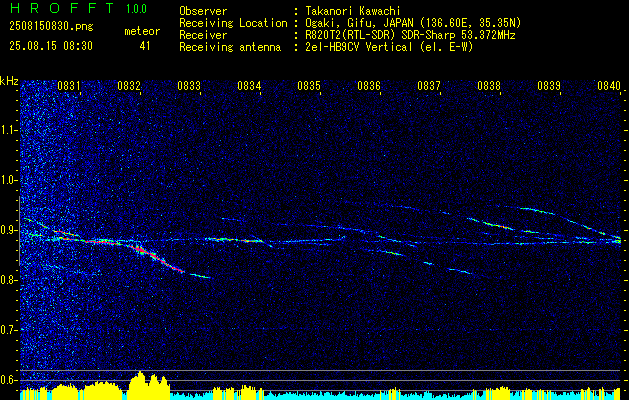Image resolution: width=629 pixels, height=400 pixels.
Task: Select the file name 2508150830.png
Action: (x=51, y=27)
